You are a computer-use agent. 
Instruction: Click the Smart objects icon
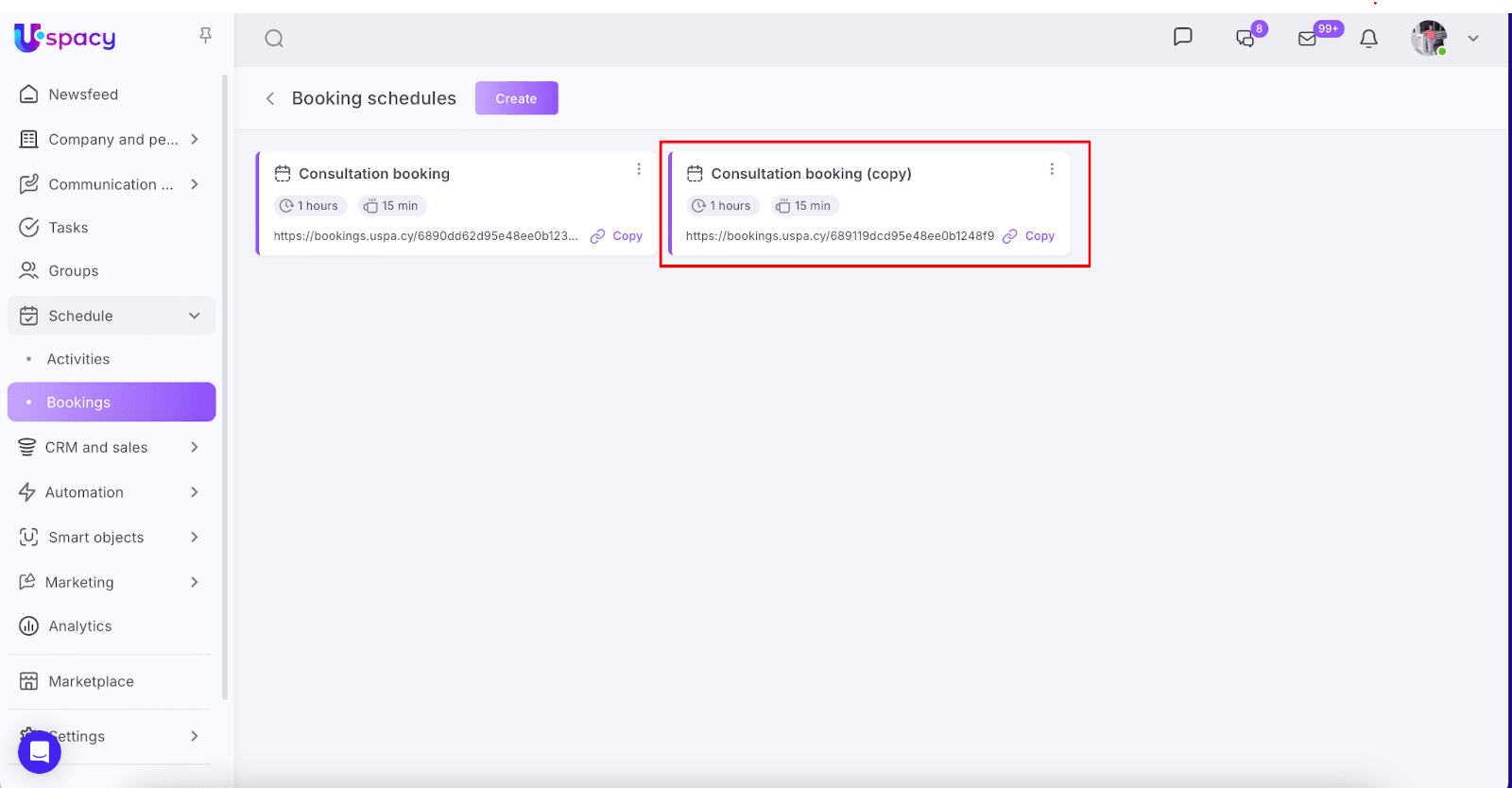tap(29, 538)
